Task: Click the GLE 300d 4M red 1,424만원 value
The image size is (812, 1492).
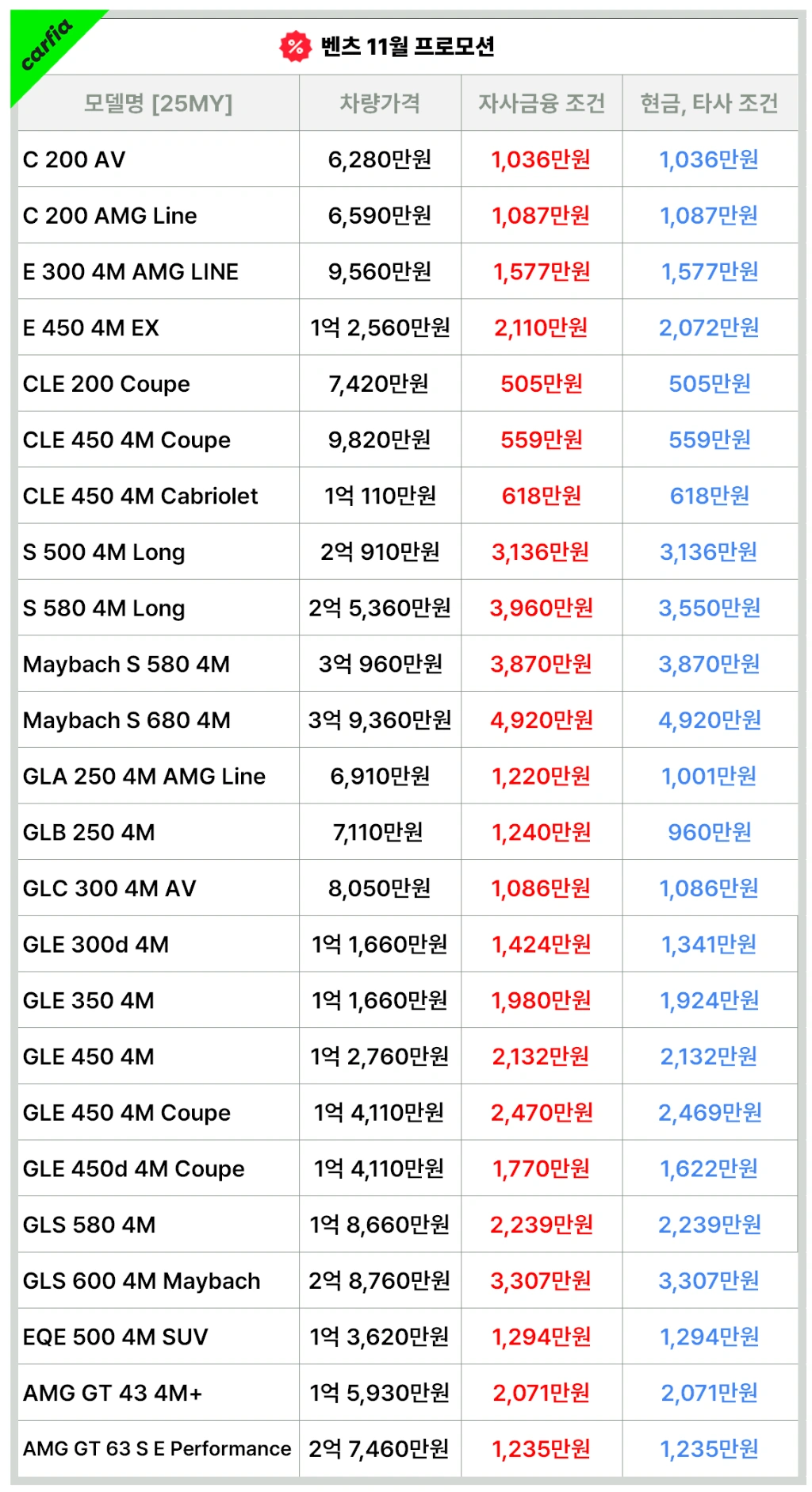Action: click(542, 945)
